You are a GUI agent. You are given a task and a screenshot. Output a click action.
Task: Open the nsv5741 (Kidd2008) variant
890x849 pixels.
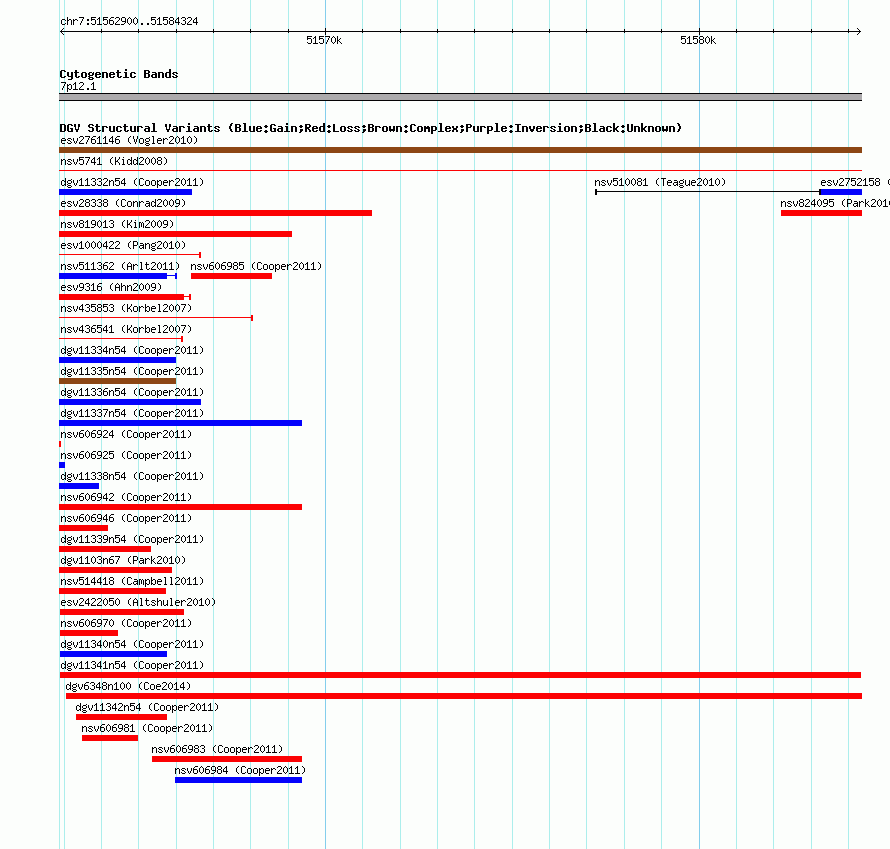click(x=114, y=161)
